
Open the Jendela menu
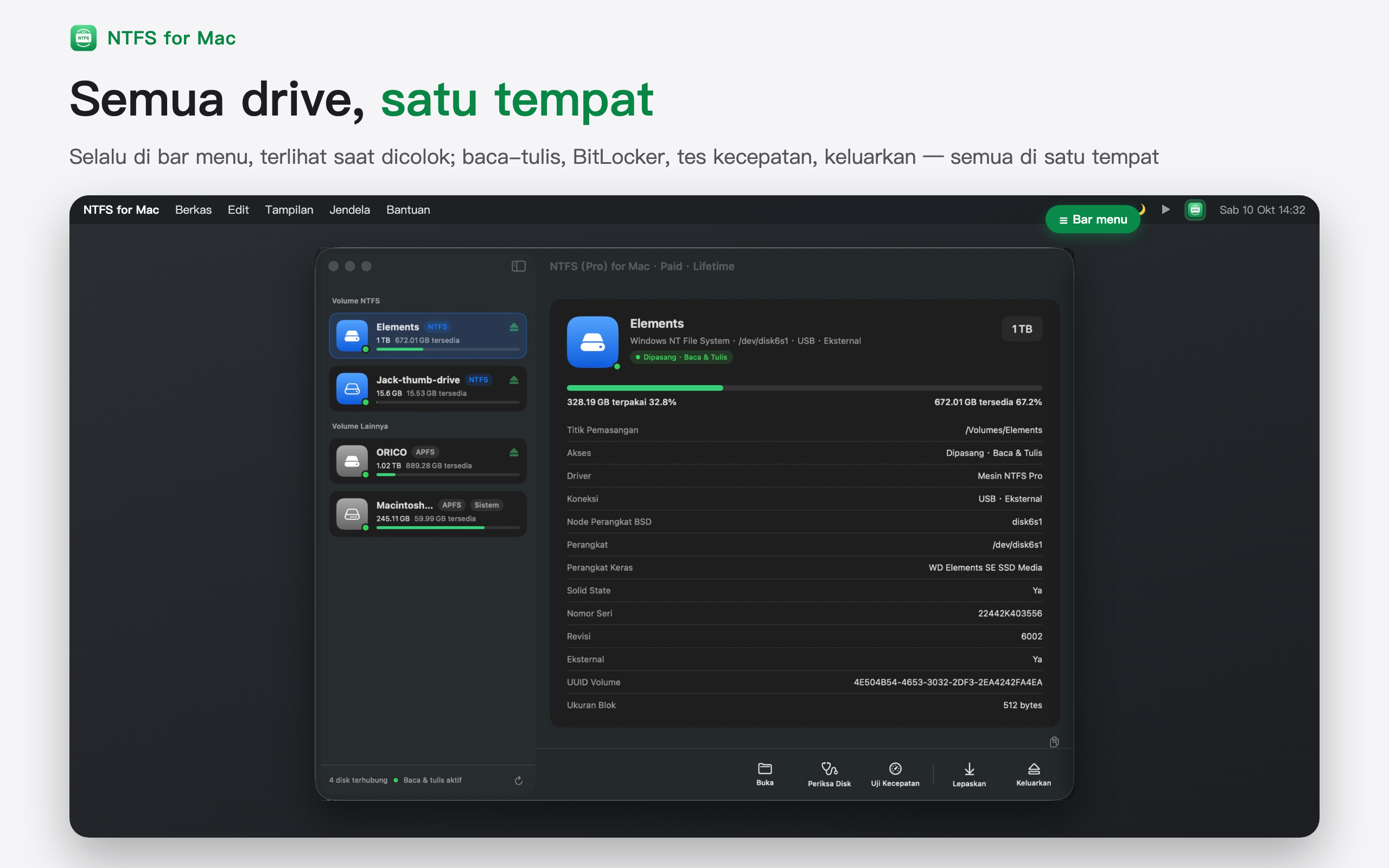pyautogui.click(x=349, y=209)
